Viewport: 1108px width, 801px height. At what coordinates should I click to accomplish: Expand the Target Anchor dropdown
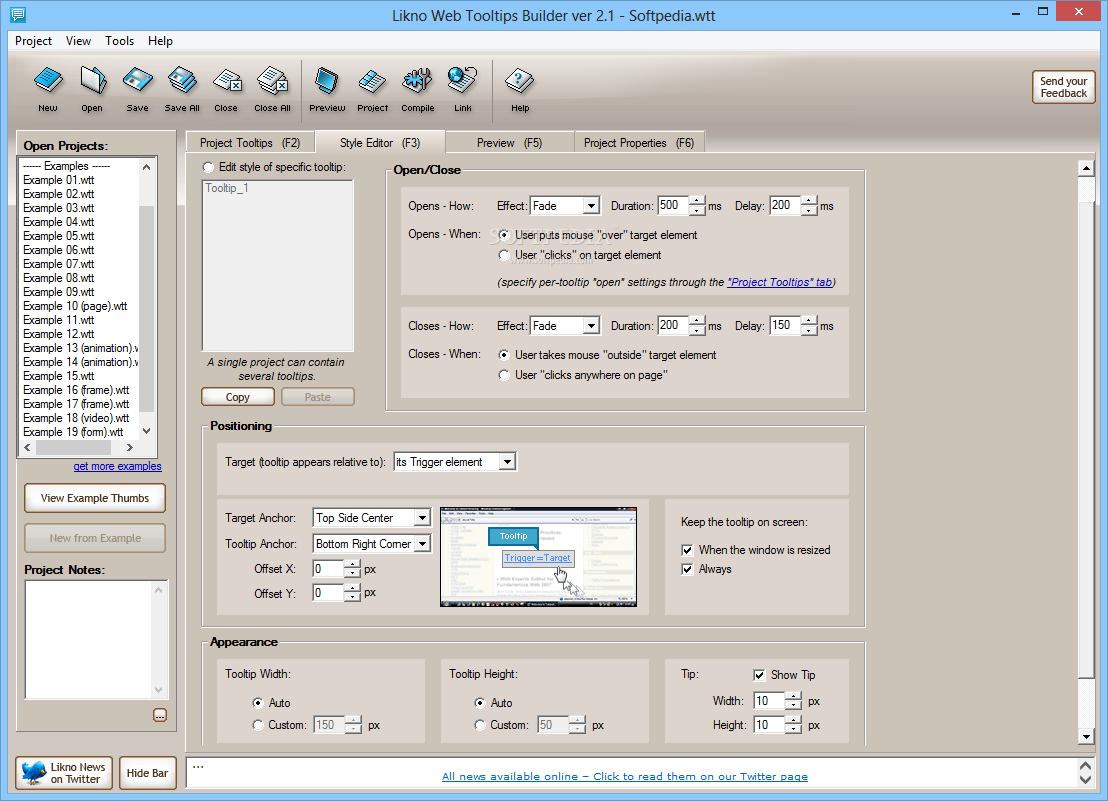pos(422,518)
